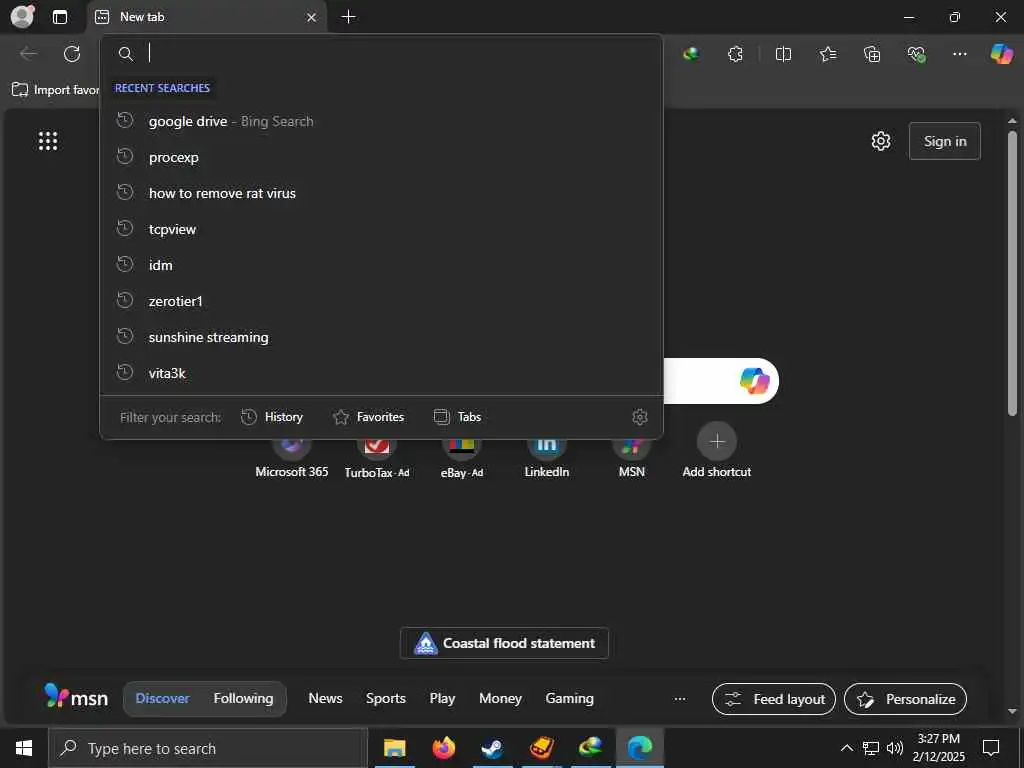Reload the page with refresh icon
The height and width of the screenshot is (768, 1024).
pyautogui.click(x=72, y=54)
